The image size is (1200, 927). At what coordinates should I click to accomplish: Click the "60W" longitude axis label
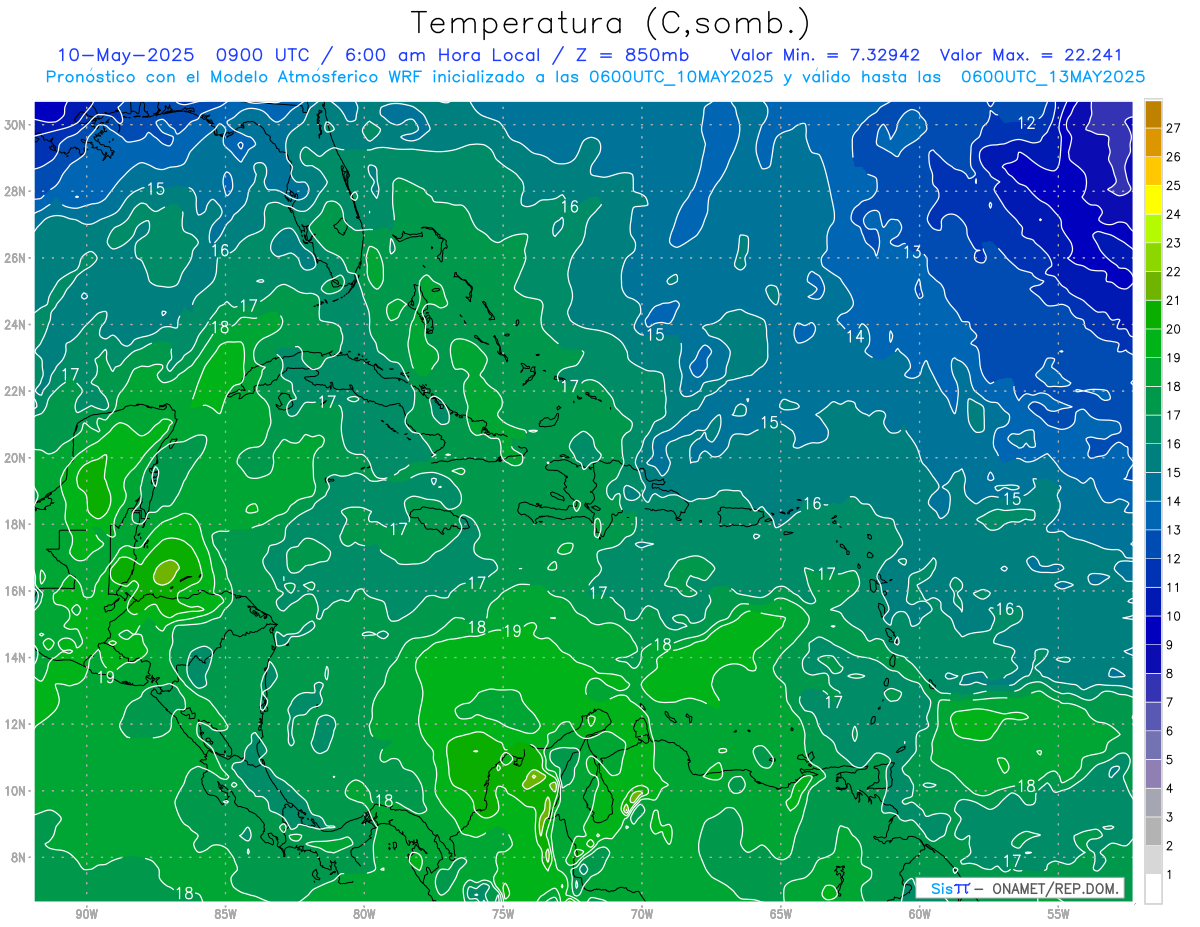(919, 914)
